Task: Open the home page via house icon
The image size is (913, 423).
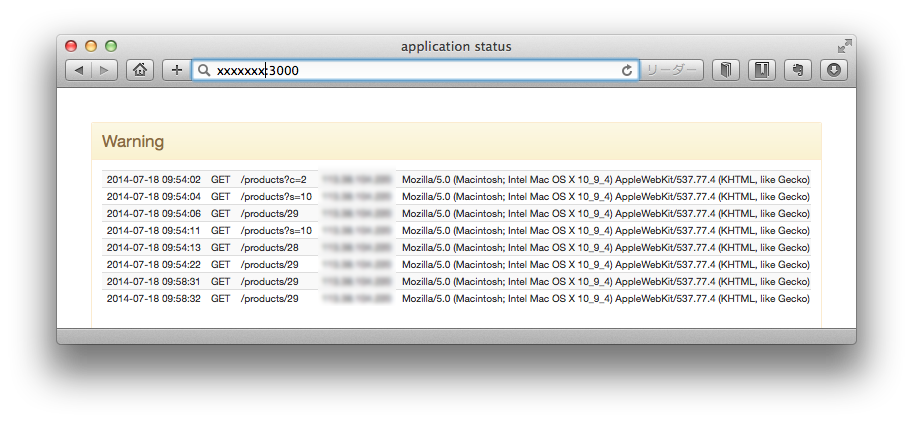Action: (x=140, y=70)
